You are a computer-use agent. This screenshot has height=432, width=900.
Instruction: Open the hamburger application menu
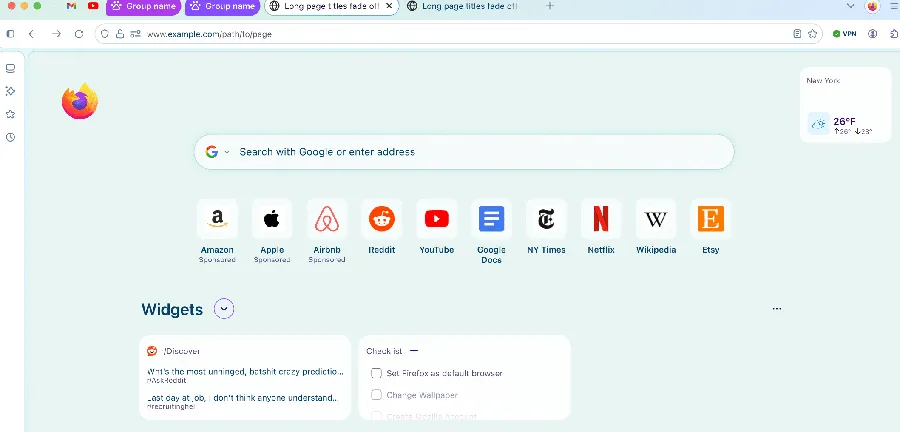tap(894, 6)
